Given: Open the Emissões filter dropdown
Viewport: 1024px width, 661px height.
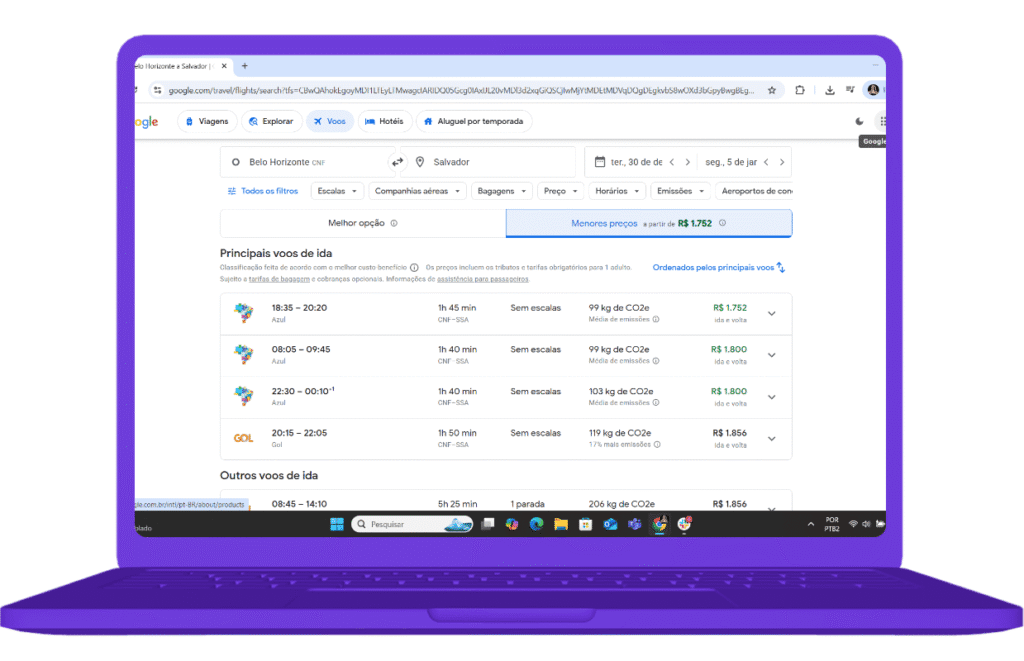Looking at the screenshot, I should (x=680, y=190).
